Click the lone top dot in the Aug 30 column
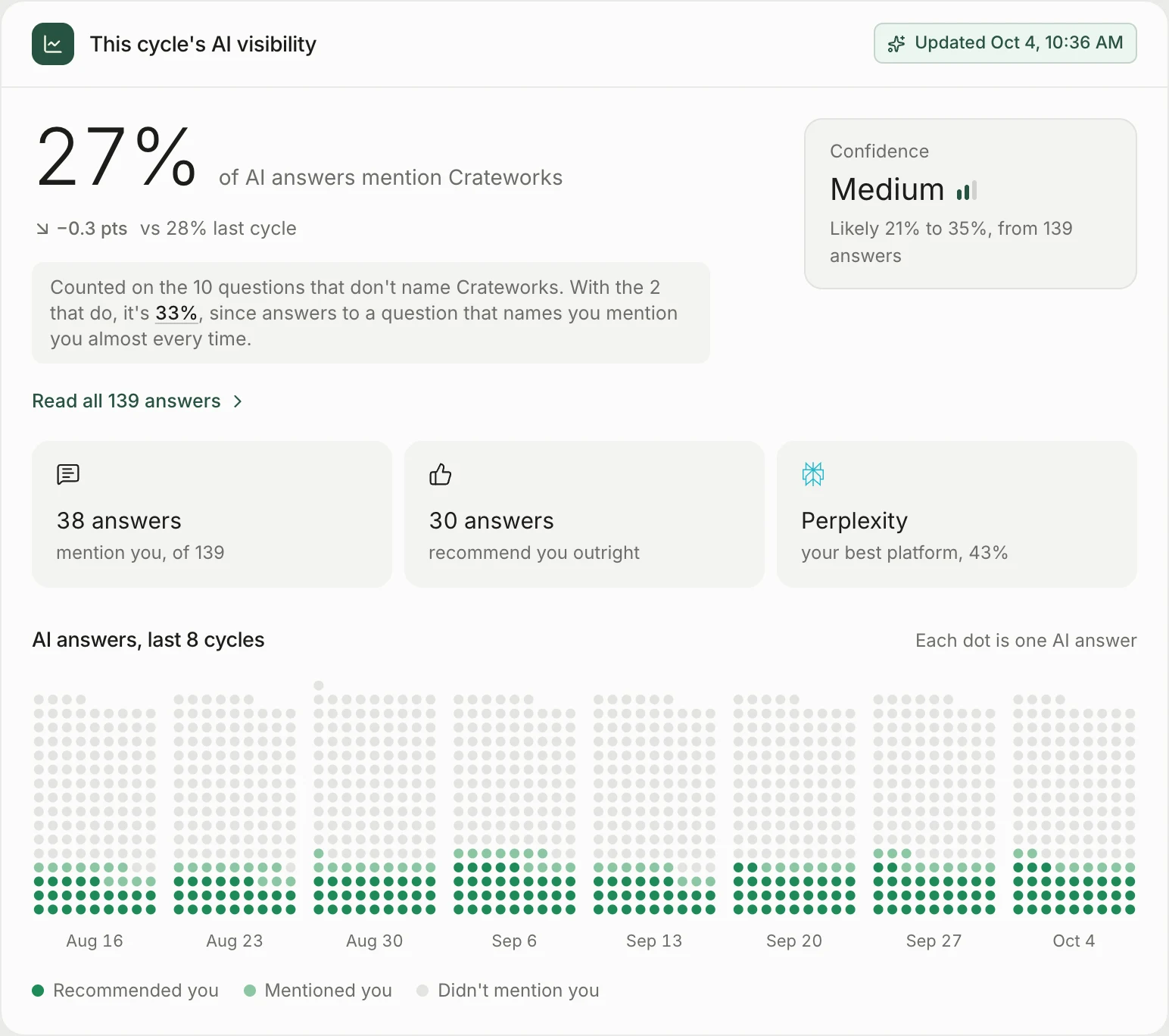 319,685
